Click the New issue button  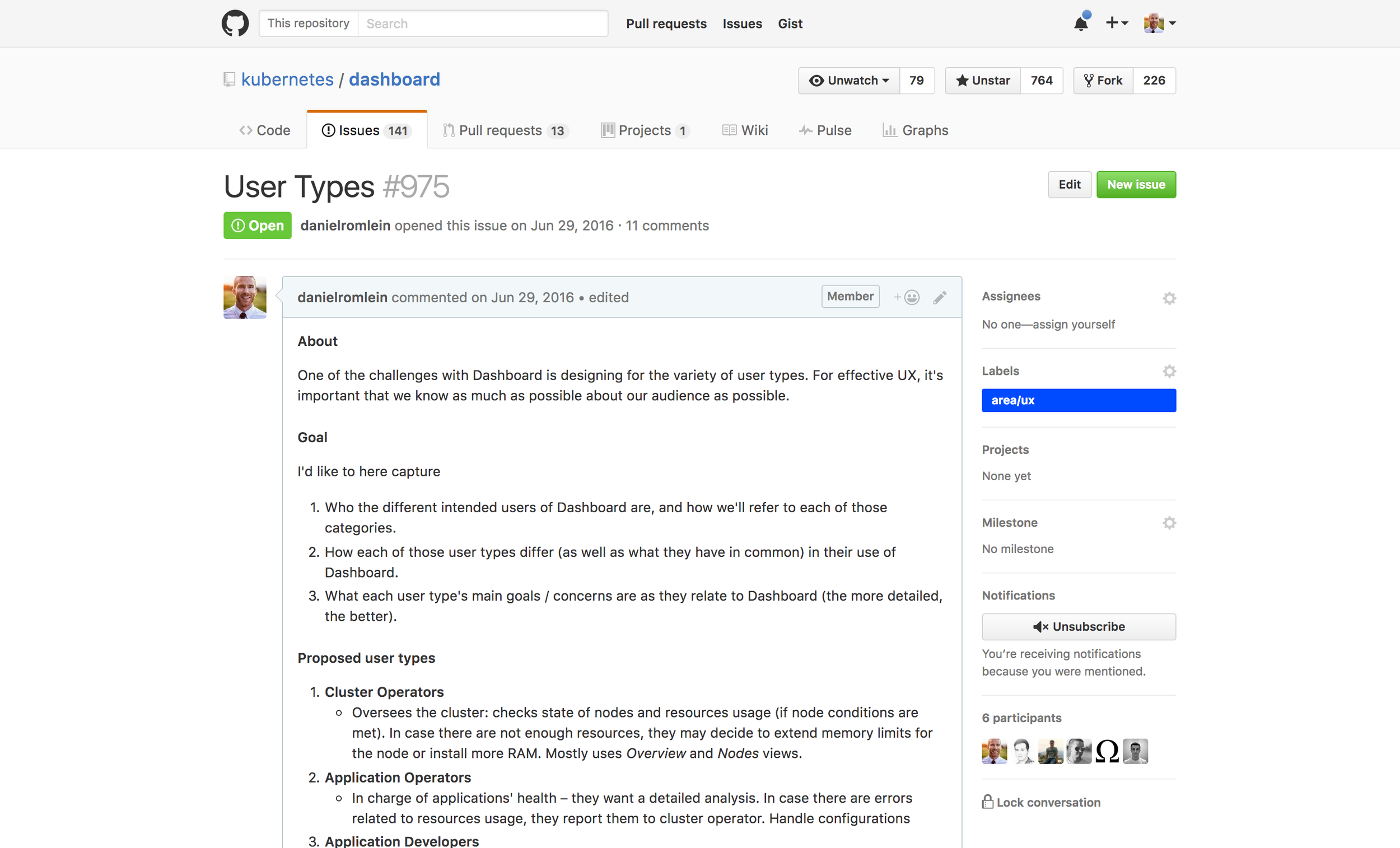point(1136,184)
